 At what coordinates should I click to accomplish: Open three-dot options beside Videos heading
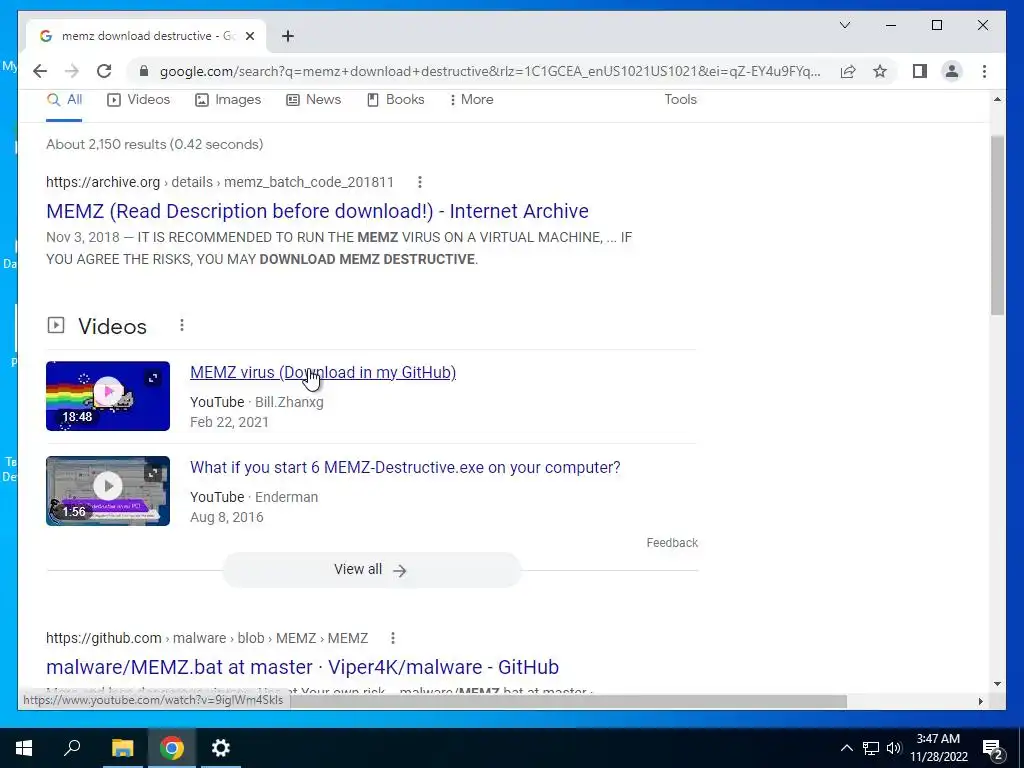tap(182, 325)
